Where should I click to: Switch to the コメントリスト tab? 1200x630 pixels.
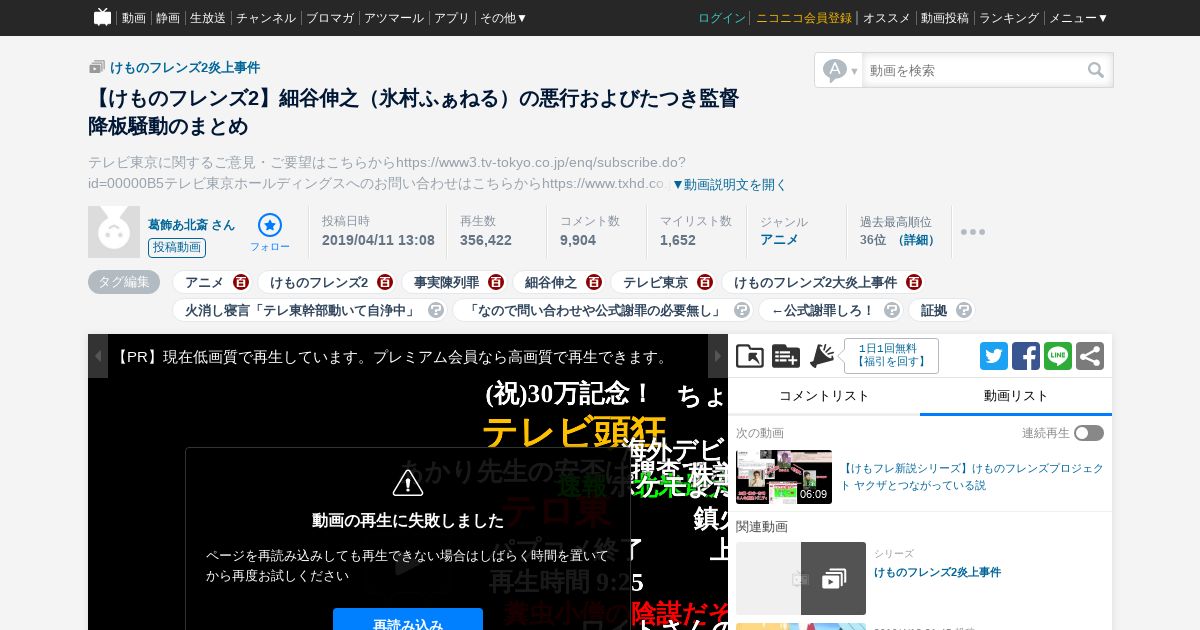pyautogui.click(x=824, y=396)
